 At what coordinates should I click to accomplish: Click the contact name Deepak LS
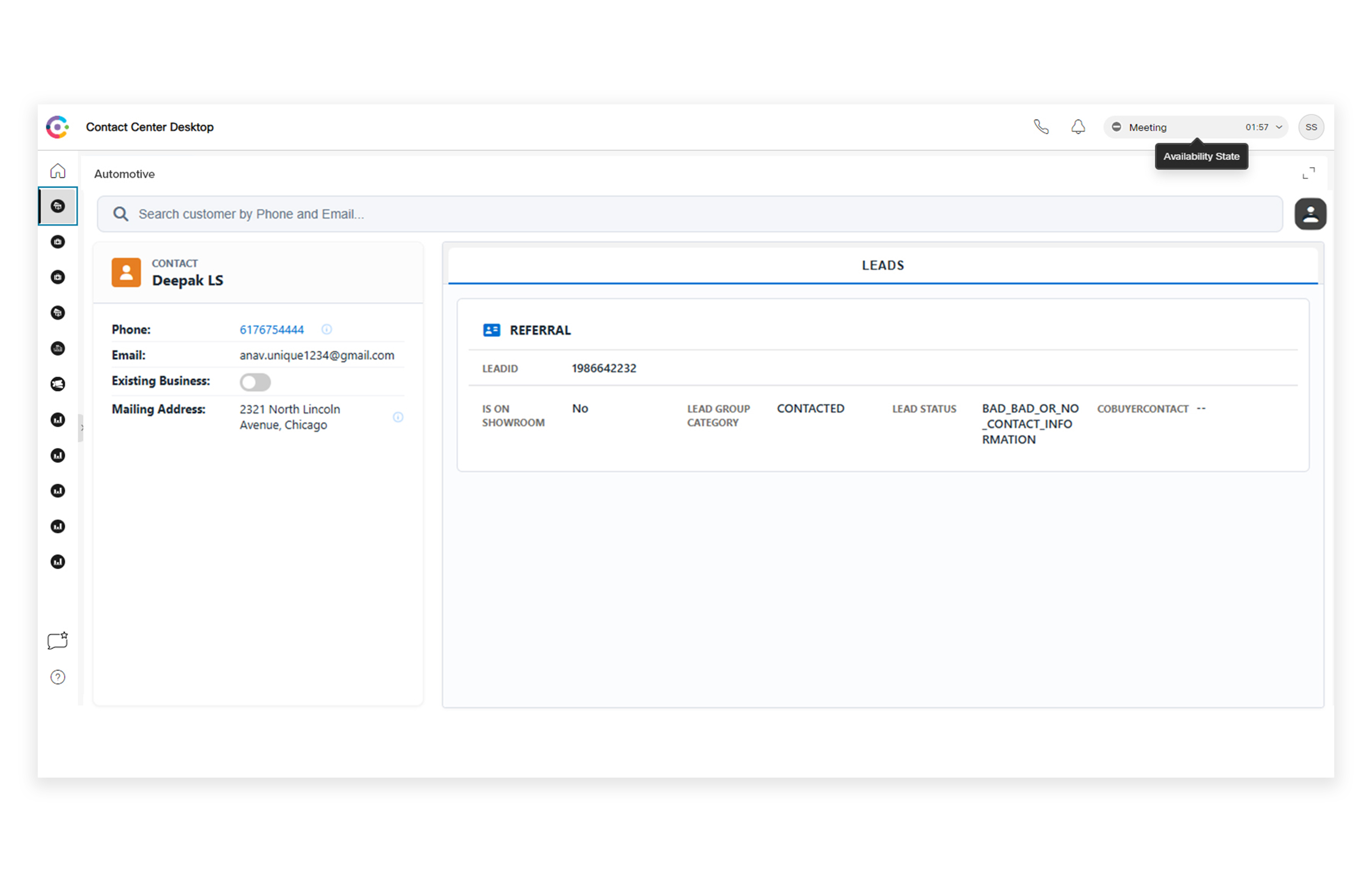coord(187,281)
